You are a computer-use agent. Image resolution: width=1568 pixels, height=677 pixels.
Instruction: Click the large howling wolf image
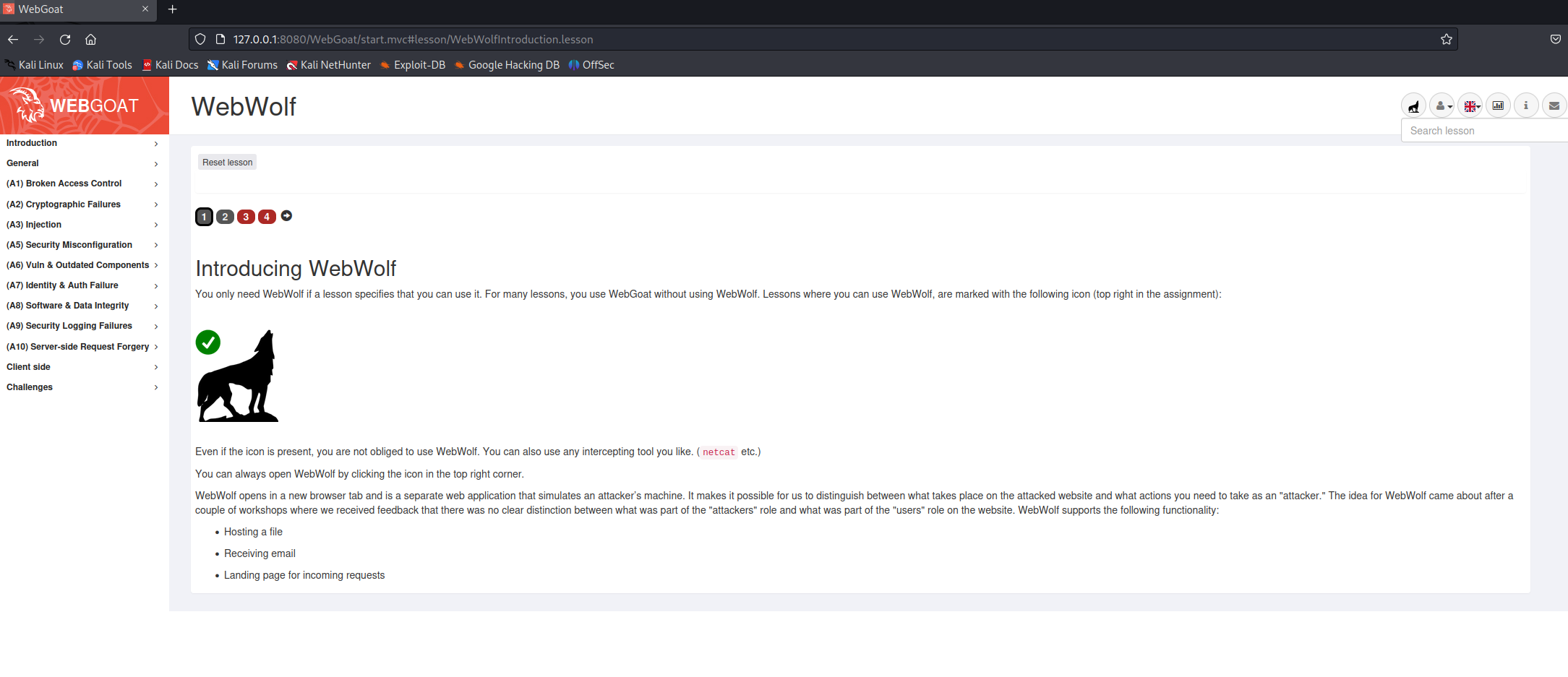coord(238,376)
